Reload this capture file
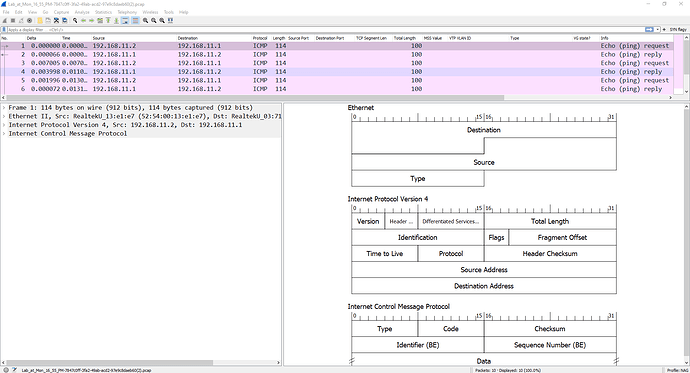 tap(65, 20)
